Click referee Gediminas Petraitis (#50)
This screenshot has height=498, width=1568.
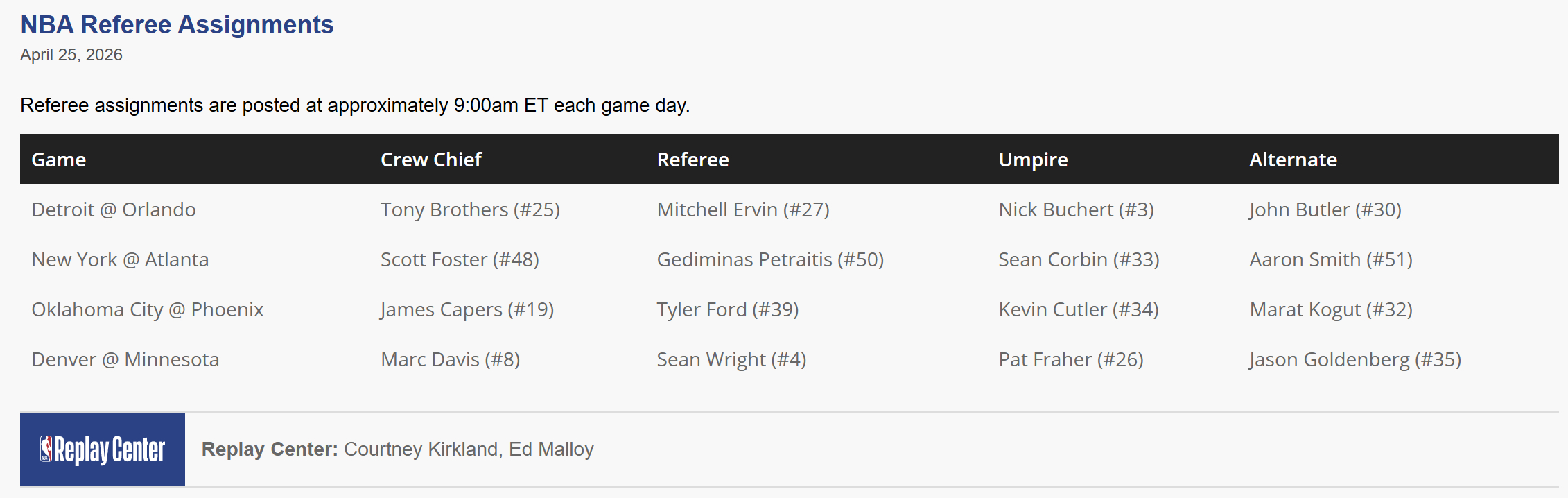770,259
